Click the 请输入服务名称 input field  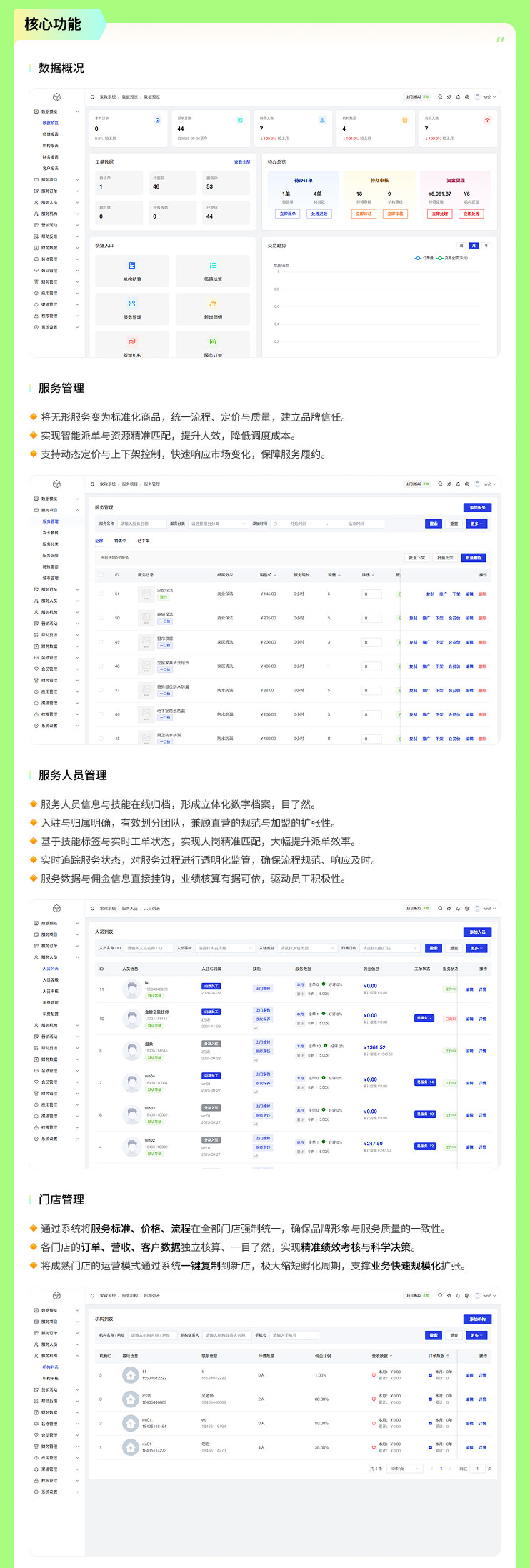tap(142, 524)
